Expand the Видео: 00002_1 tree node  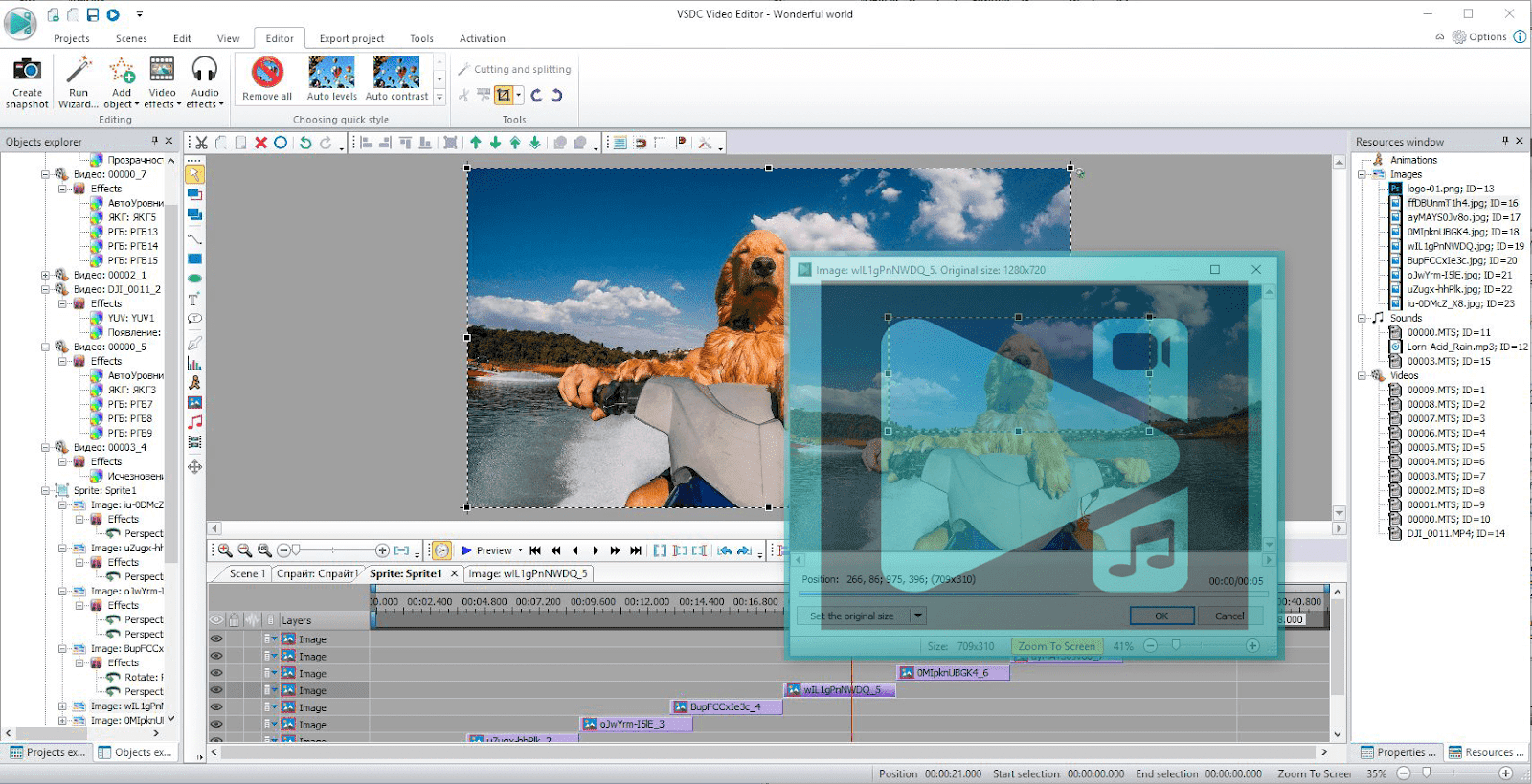click(45, 275)
